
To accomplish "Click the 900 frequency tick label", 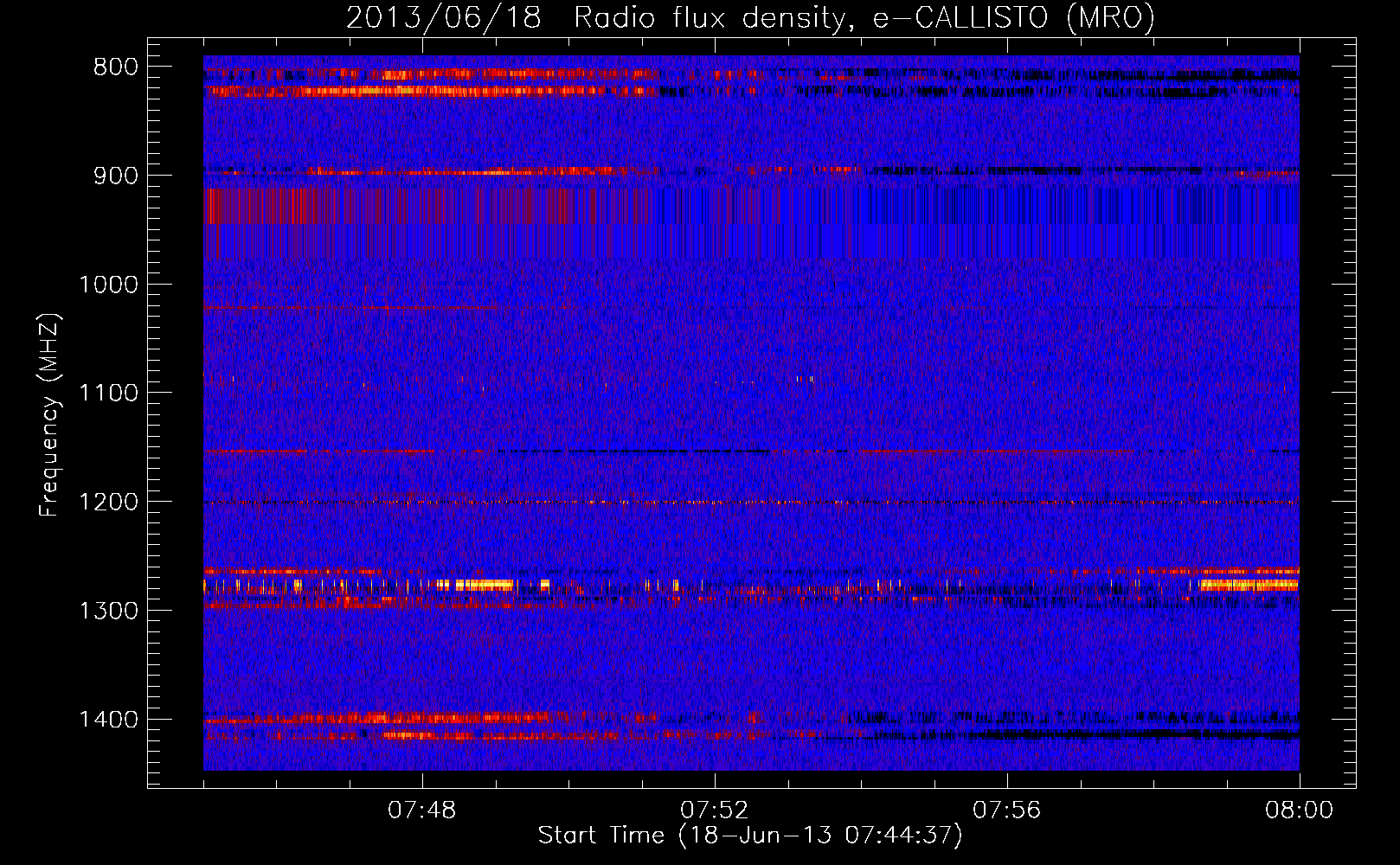I will coord(116,176).
